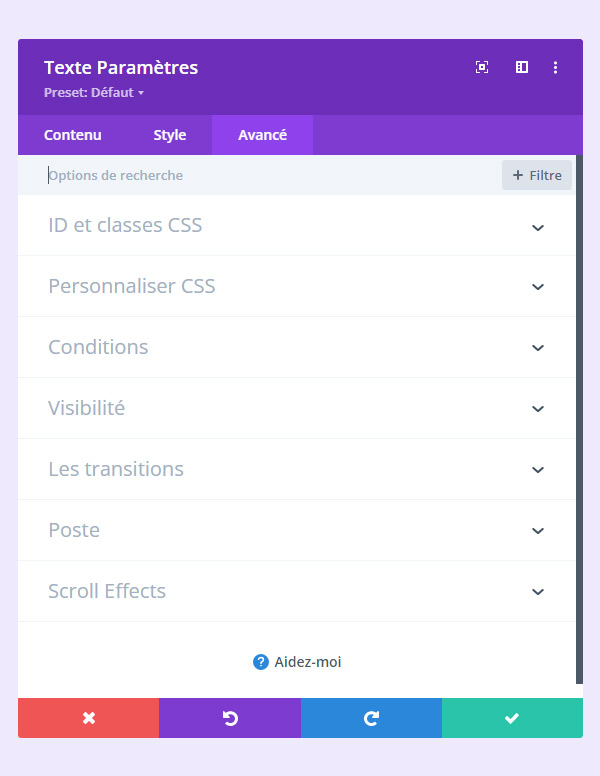Click the + Filtre button
This screenshot has height=776, width=600.
537,175
